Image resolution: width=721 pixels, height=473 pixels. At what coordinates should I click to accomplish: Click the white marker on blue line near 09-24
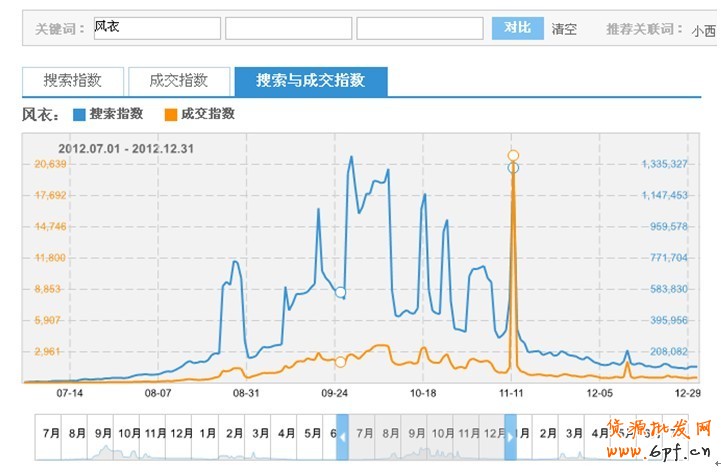pyautogui.click(x=340, y=292)
